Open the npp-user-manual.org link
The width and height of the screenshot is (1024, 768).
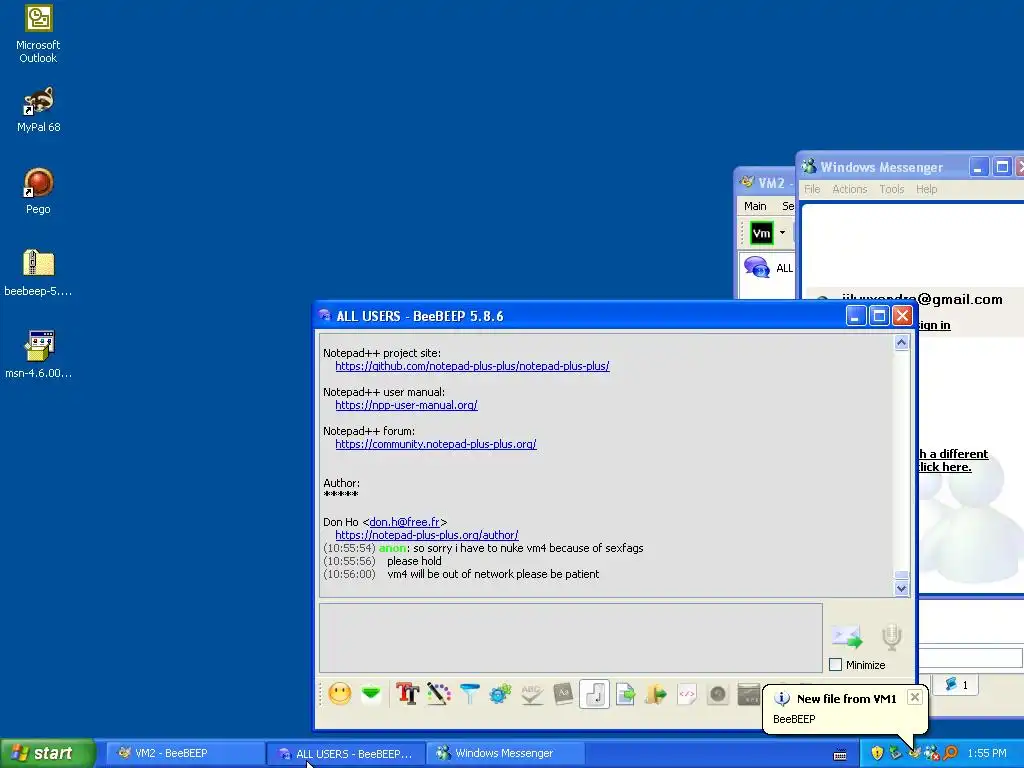[406, 405]
